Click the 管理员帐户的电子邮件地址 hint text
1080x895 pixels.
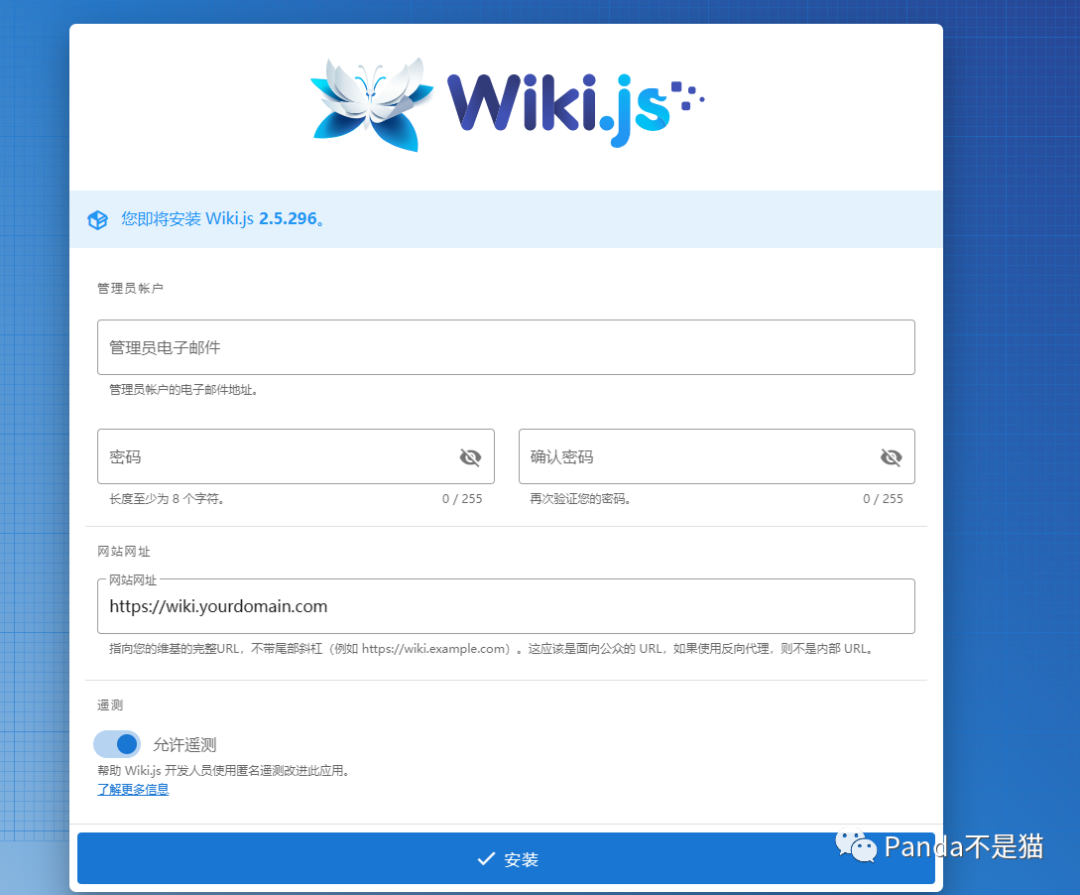(x=183, y=390)
